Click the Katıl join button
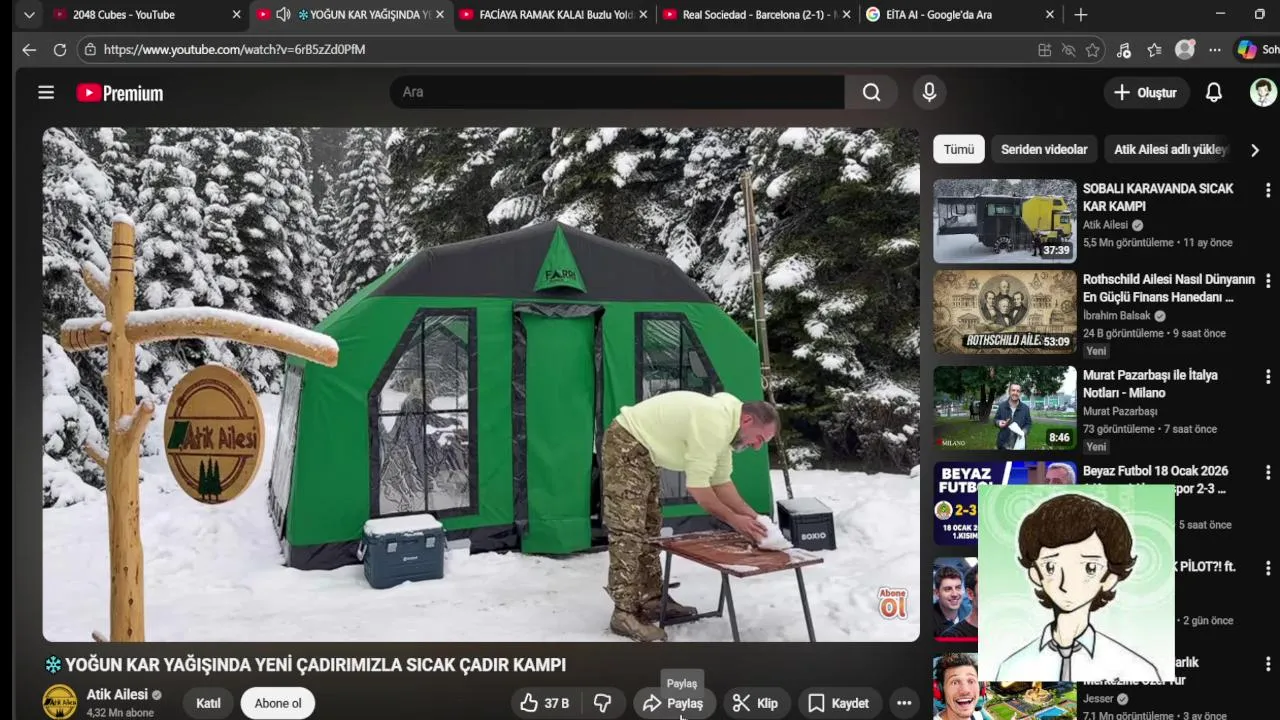 point(208,703)
